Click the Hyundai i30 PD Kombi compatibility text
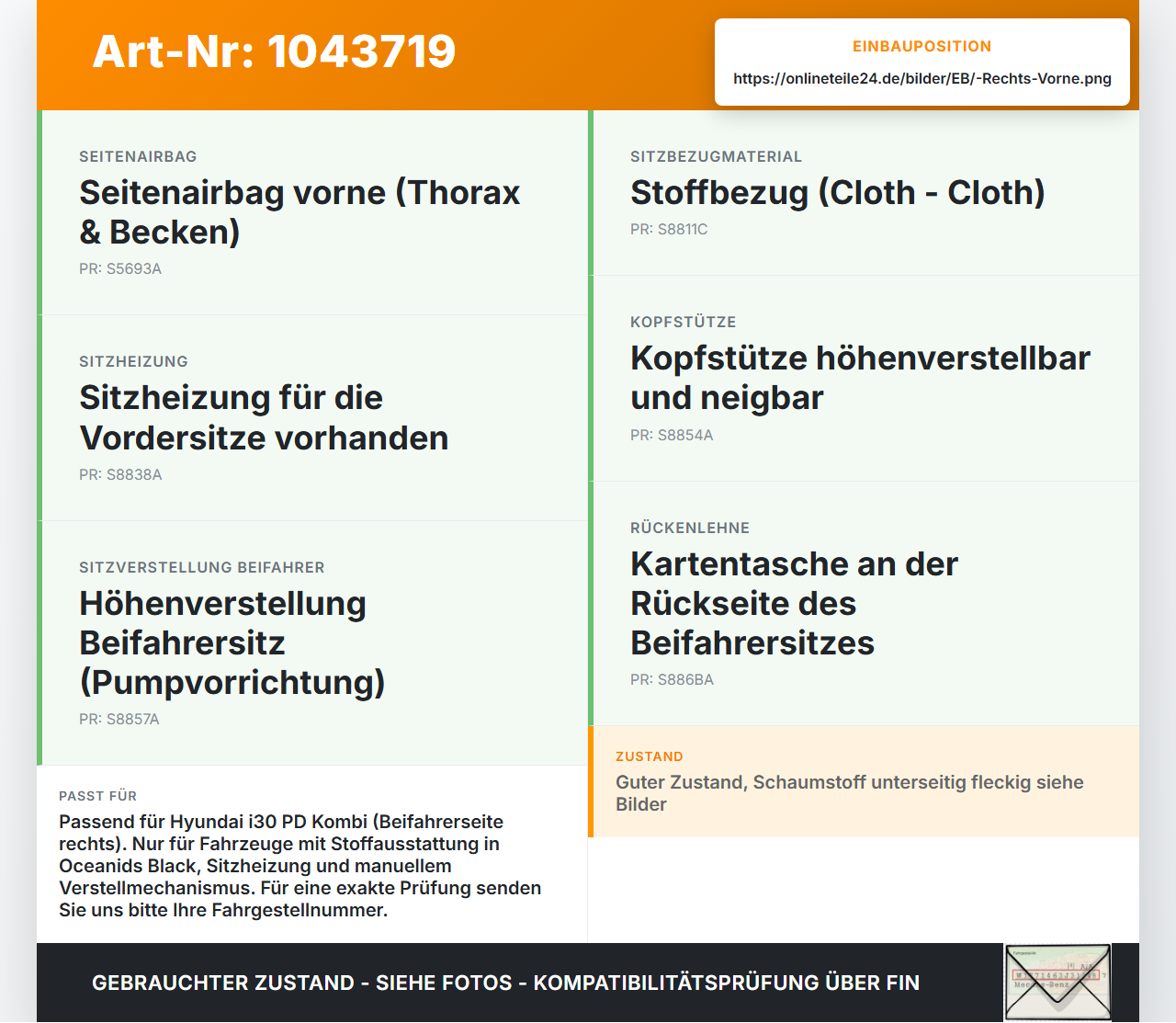The height and width of the screenshot is (1023, 1176). [x=300, y=866]
